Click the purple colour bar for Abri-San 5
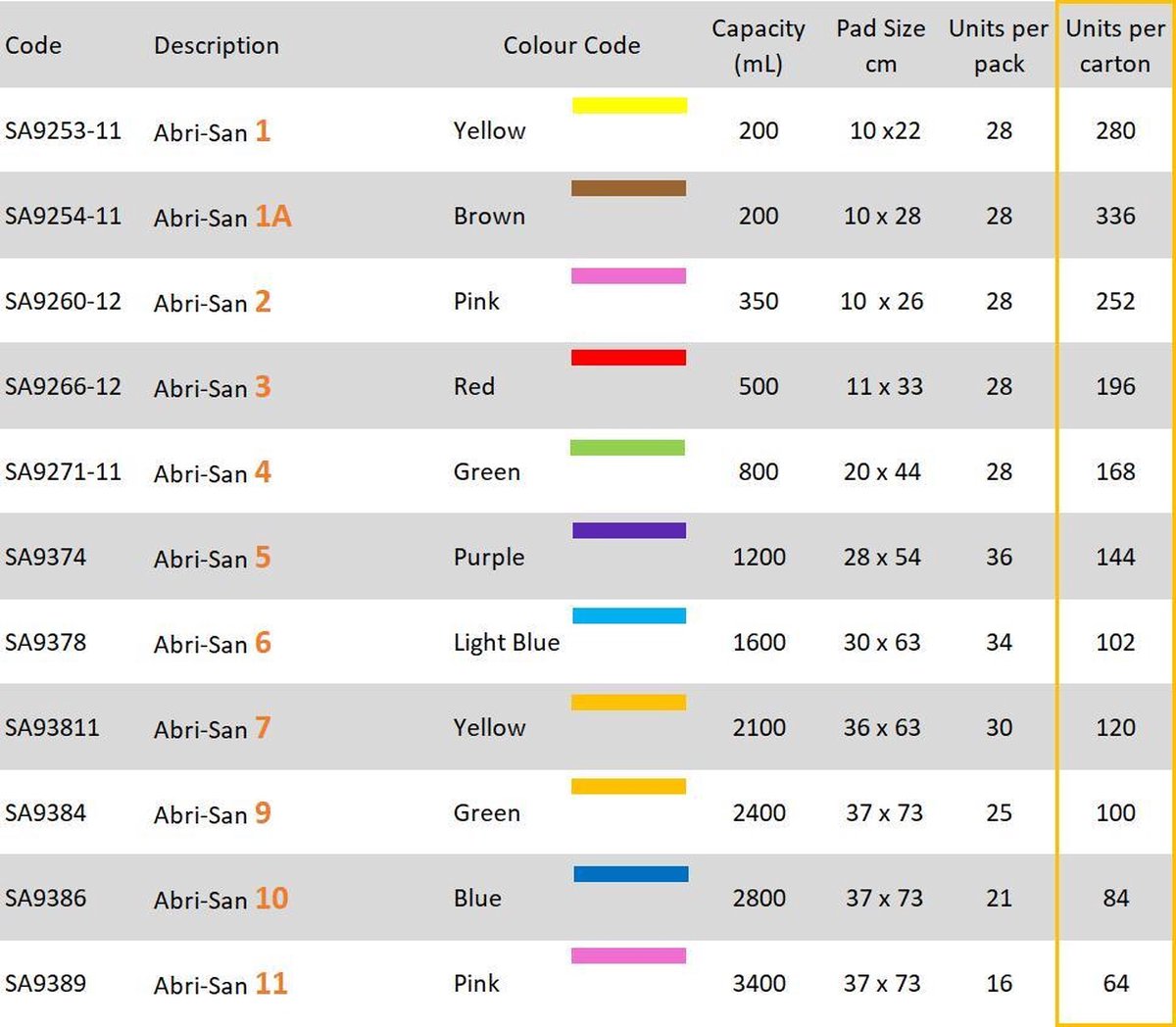The image size is (1176, 1027). [628, 530]
